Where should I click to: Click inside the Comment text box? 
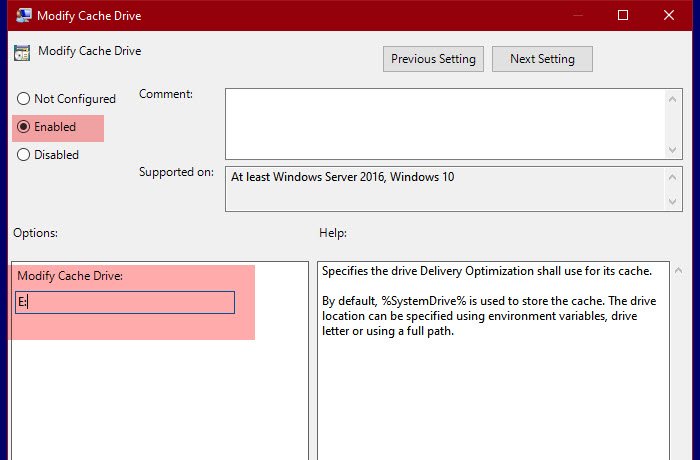pyautogui.click(x=444, y=123)
